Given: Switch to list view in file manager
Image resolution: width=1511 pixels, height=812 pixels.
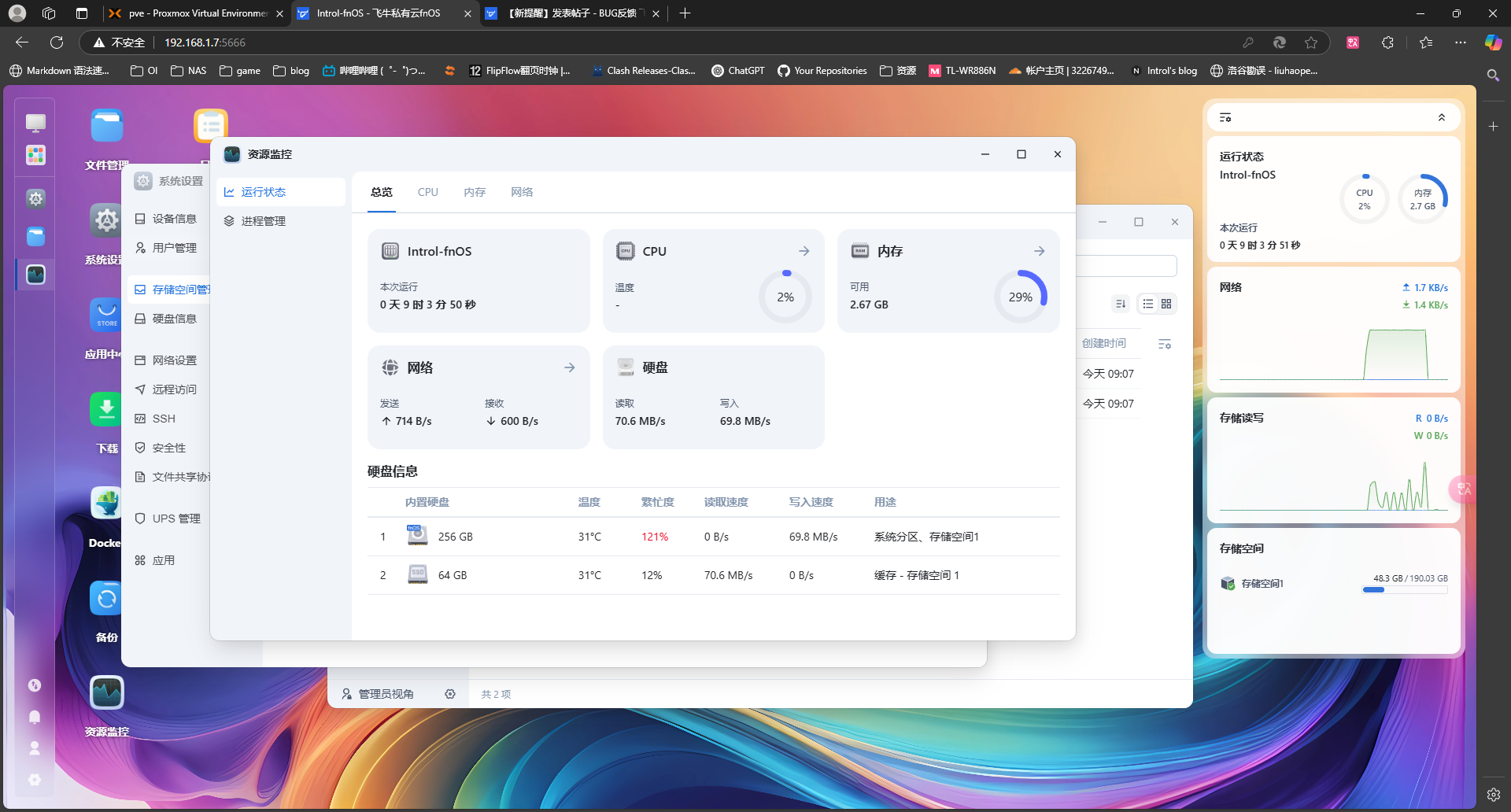Looking at the screenshot, I should [1148, 304].
